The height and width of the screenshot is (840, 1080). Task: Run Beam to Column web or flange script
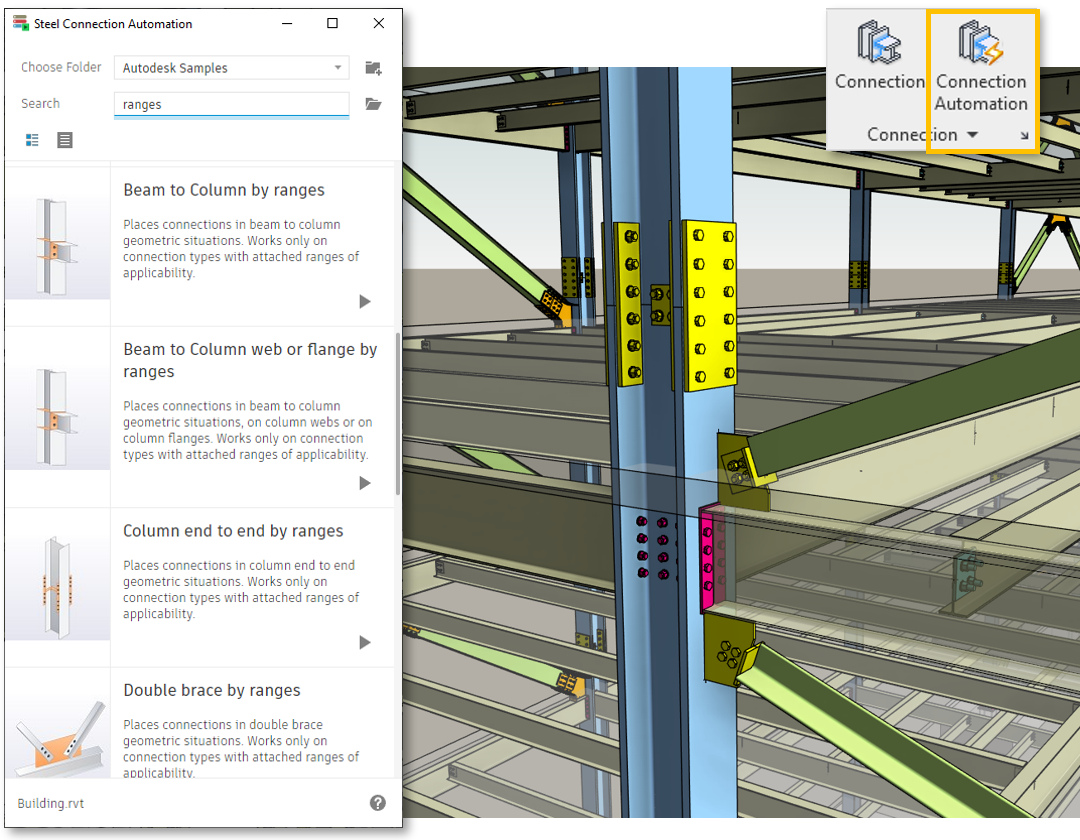tap(365, 483)
